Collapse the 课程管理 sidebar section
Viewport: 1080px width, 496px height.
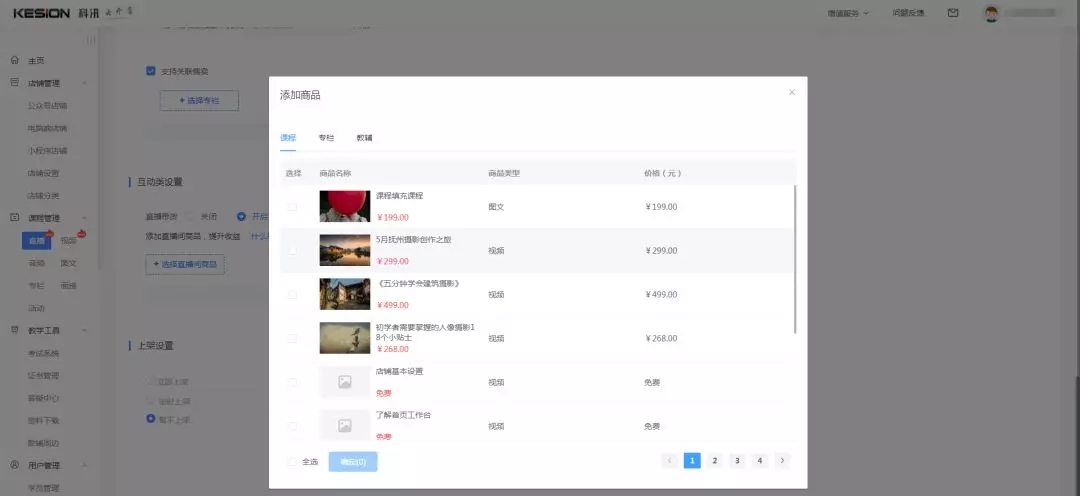(x=84, y=218)
